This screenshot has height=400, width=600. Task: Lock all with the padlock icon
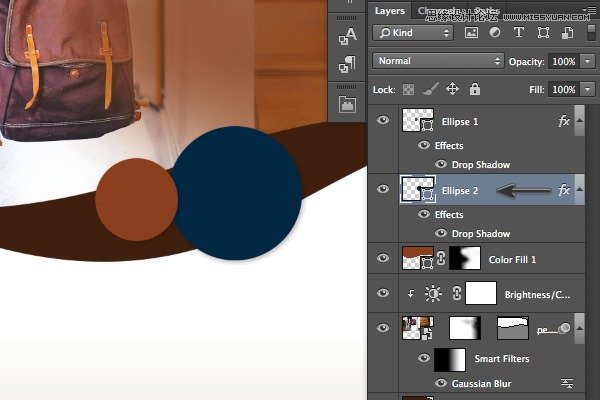pyautogui.click(x=475, y=90)
